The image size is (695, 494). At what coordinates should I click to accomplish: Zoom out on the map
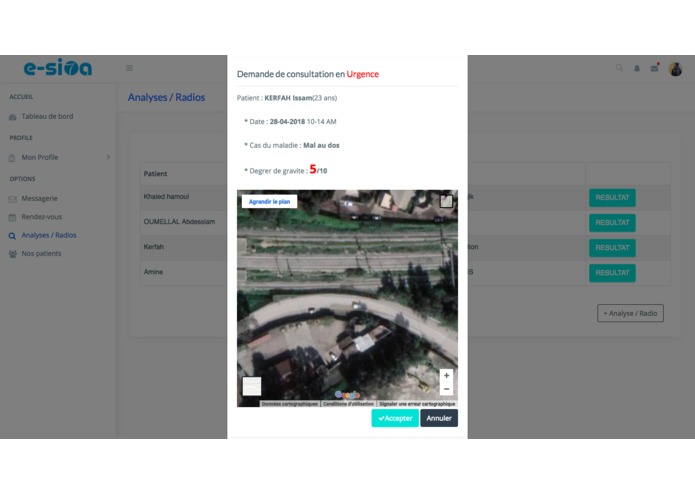446,389
